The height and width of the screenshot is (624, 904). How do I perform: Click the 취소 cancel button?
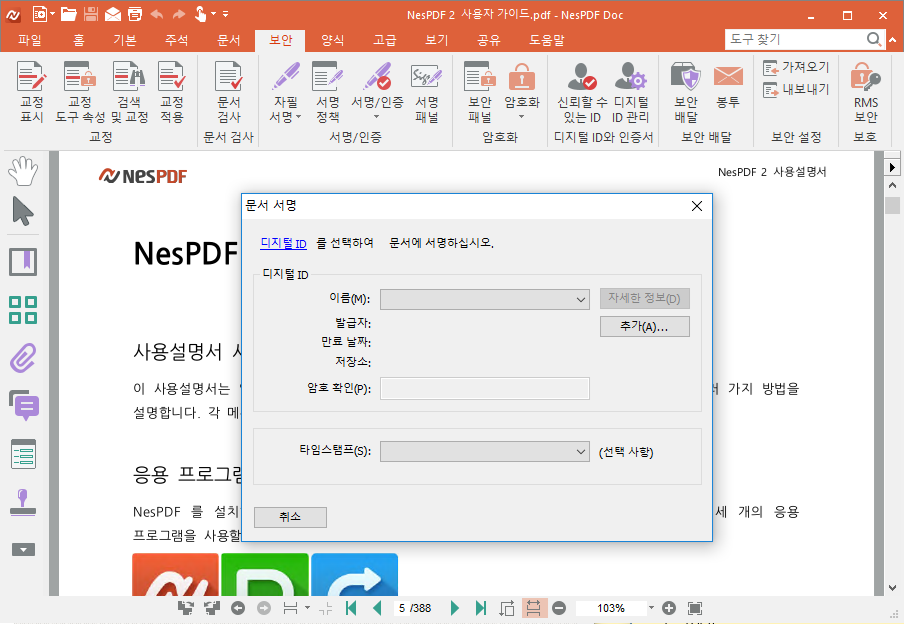click(290, 517)
